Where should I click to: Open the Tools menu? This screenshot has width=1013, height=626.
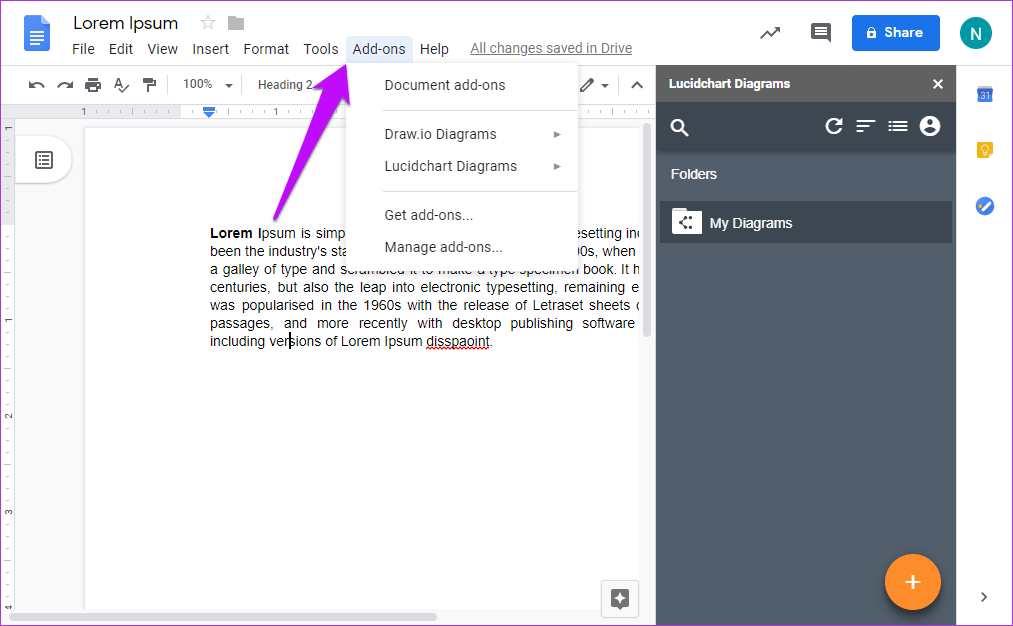[321, 49]
